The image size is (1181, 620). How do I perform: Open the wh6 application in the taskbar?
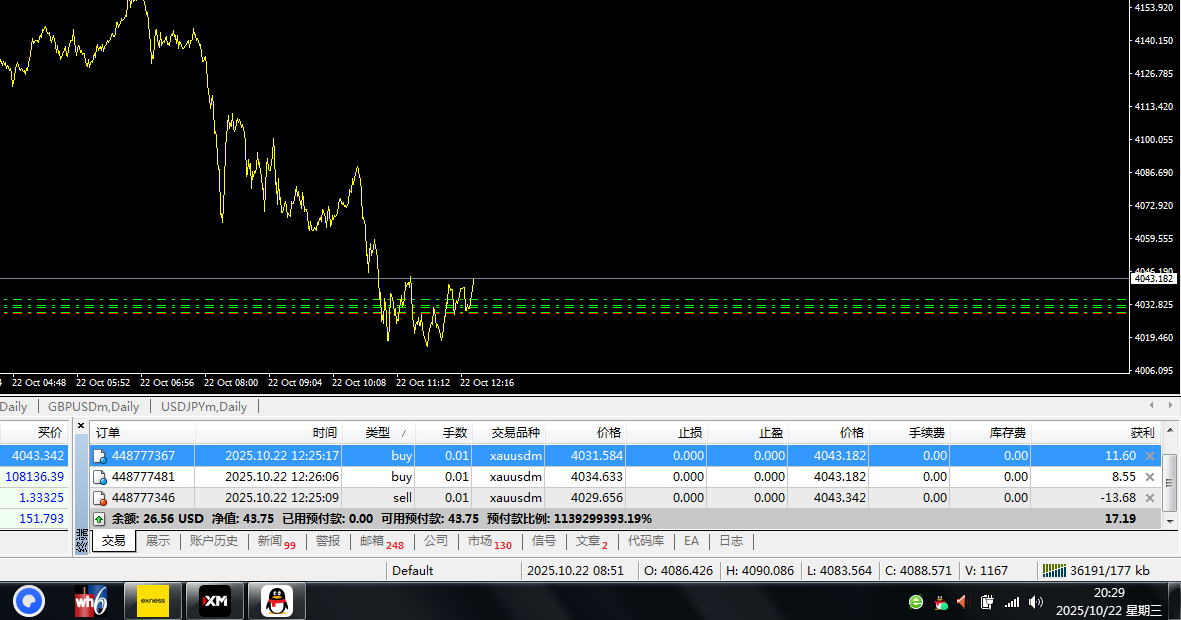coord(91,601)
